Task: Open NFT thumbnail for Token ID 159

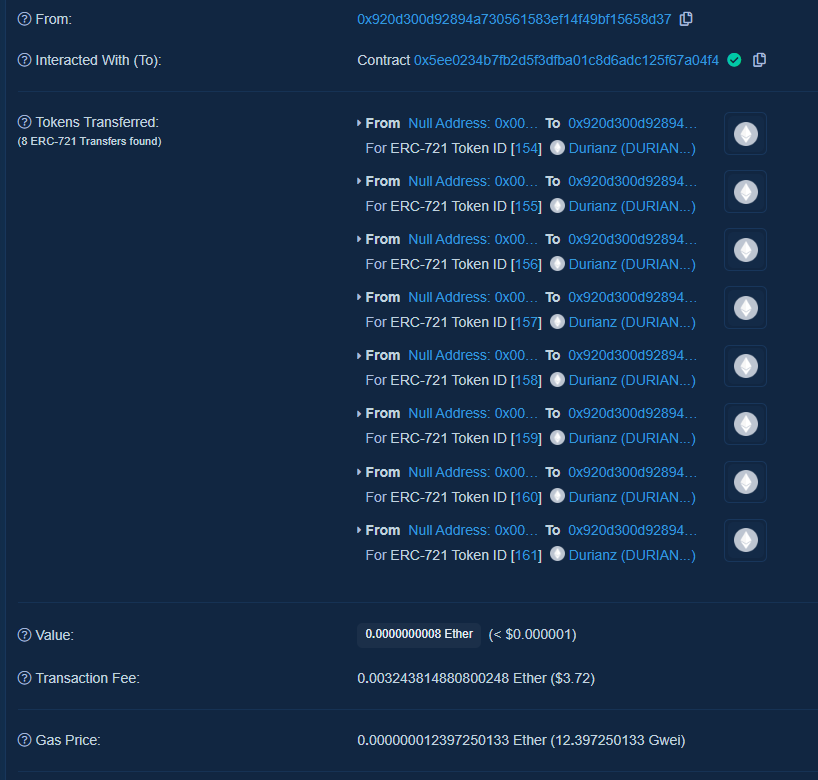Action: coord(745,424)
